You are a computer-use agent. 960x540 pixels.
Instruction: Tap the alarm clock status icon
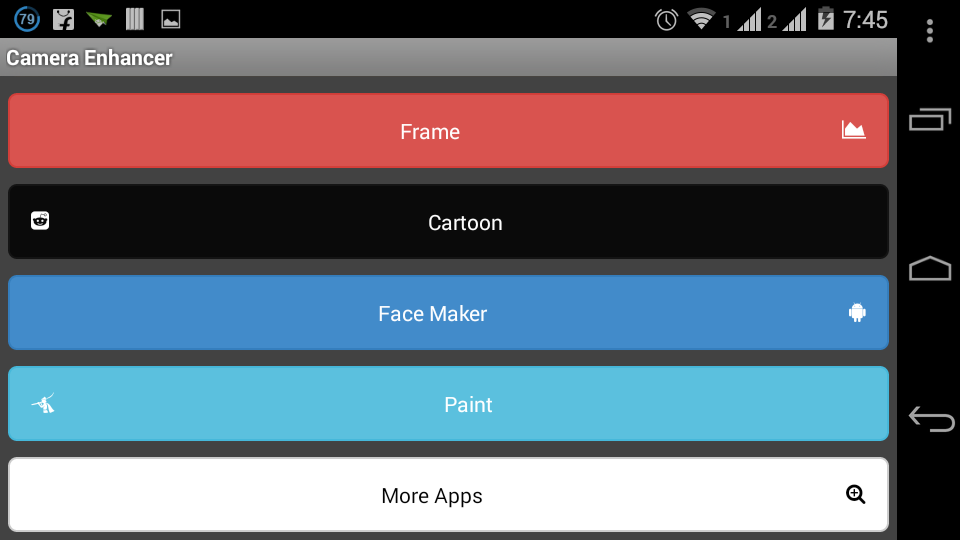(x=666, y=19)
